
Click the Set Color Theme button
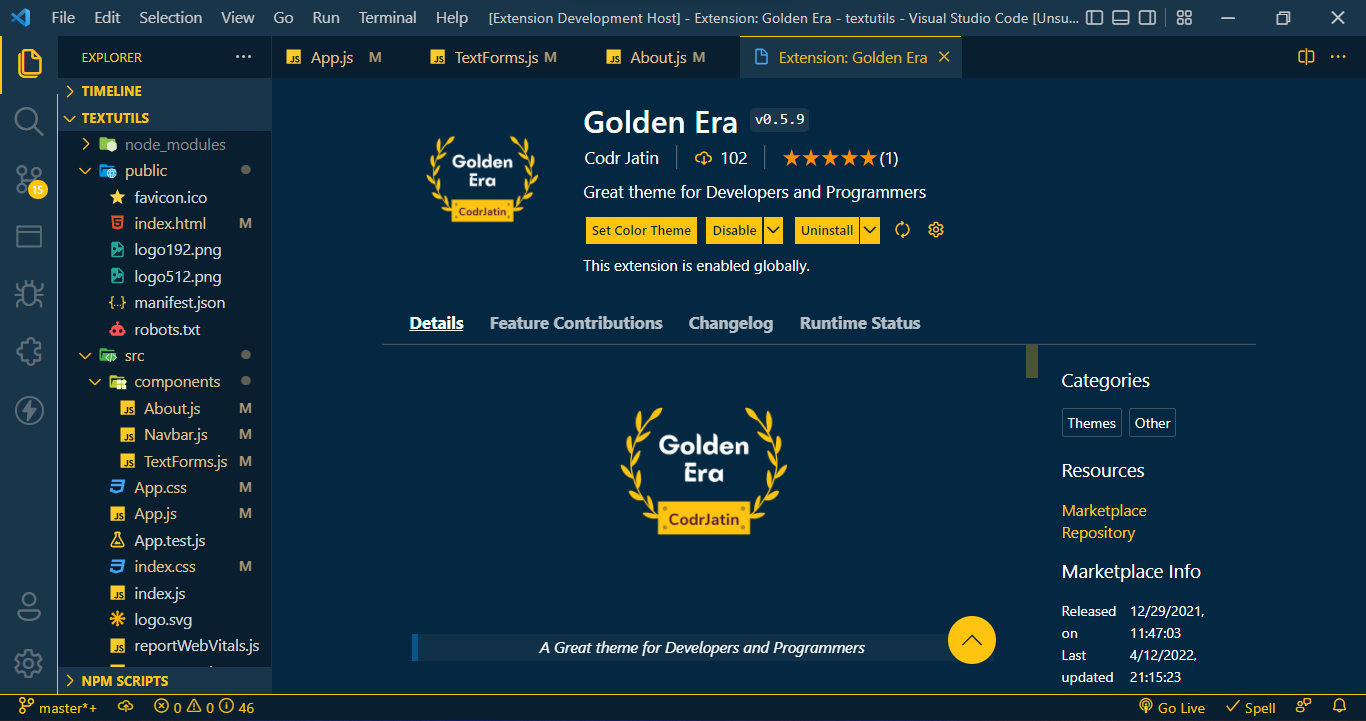[642, 230]
